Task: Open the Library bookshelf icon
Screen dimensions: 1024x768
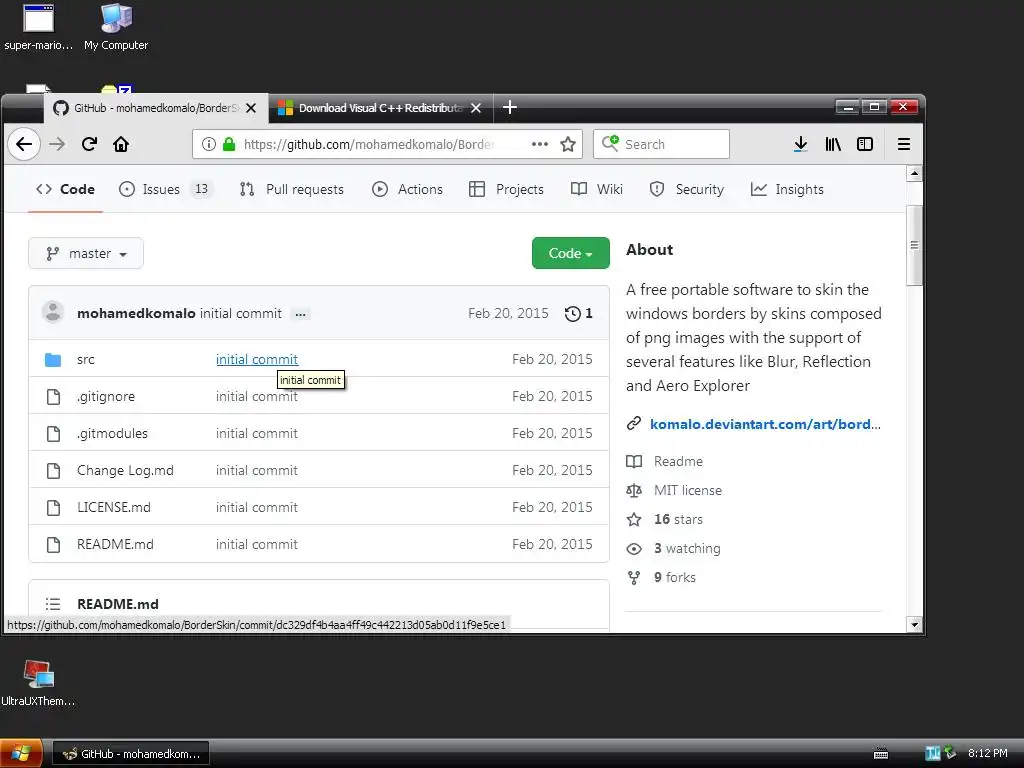Action: click(x=833, y=144)
